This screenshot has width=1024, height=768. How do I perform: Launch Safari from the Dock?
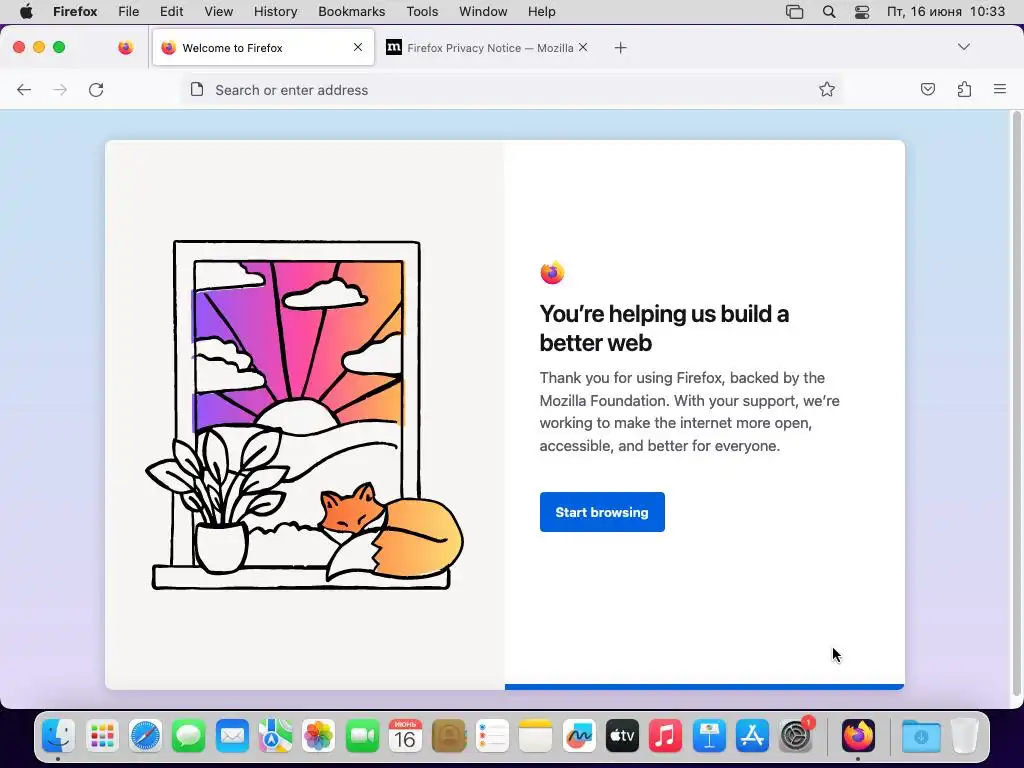pos(145,736)
